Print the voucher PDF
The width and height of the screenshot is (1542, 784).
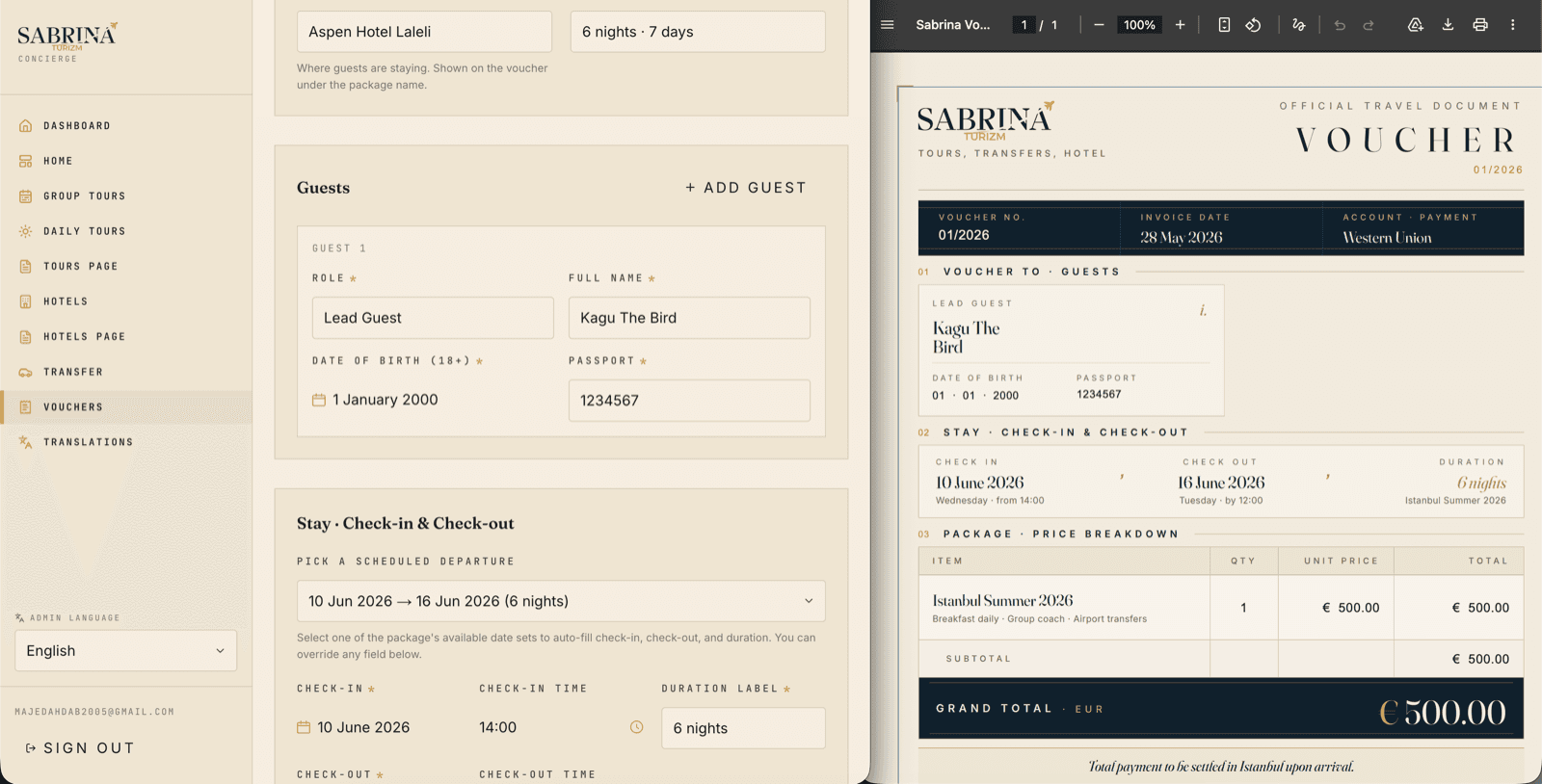coord(1480,25)
